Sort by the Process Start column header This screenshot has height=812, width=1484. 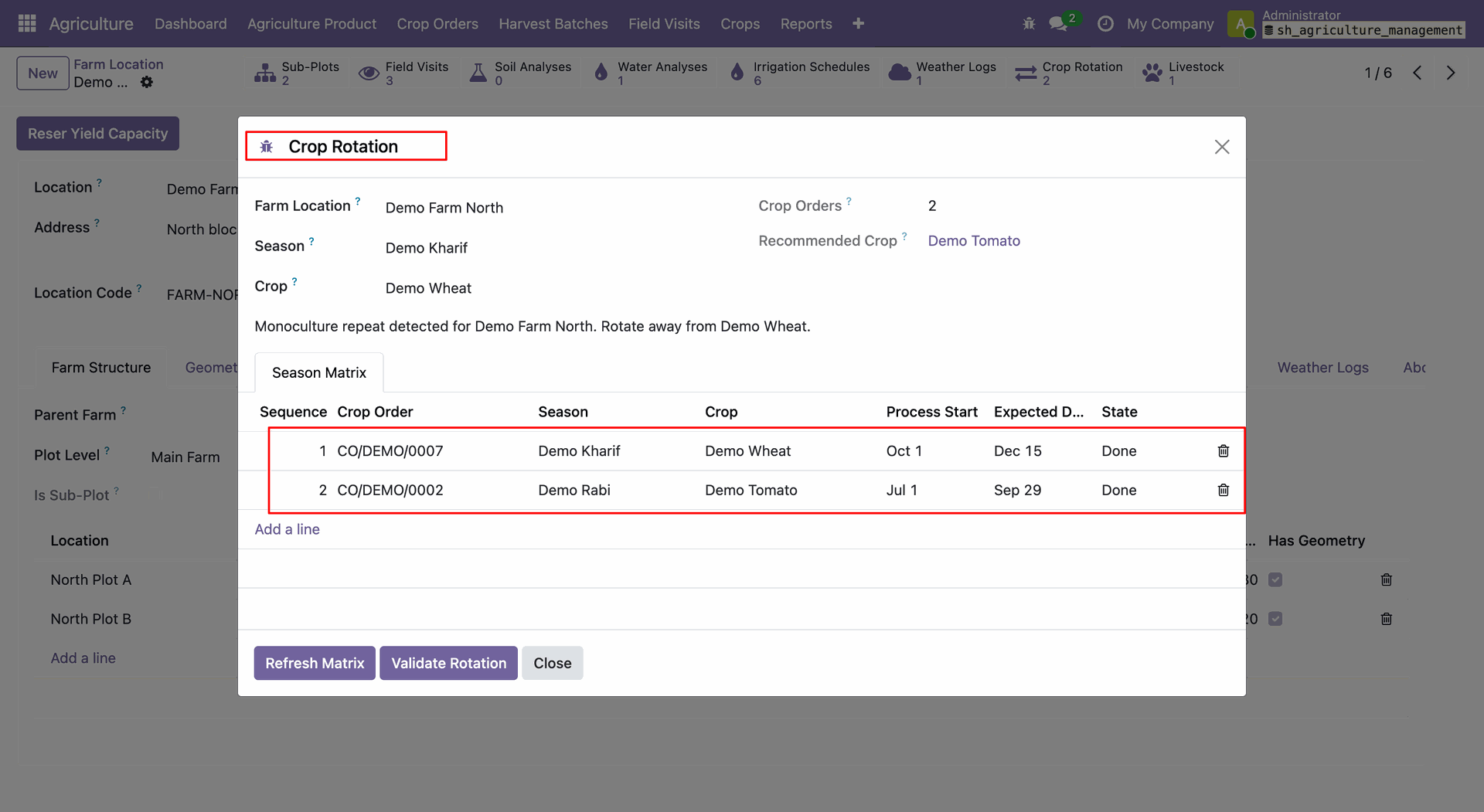pos(932,412)
